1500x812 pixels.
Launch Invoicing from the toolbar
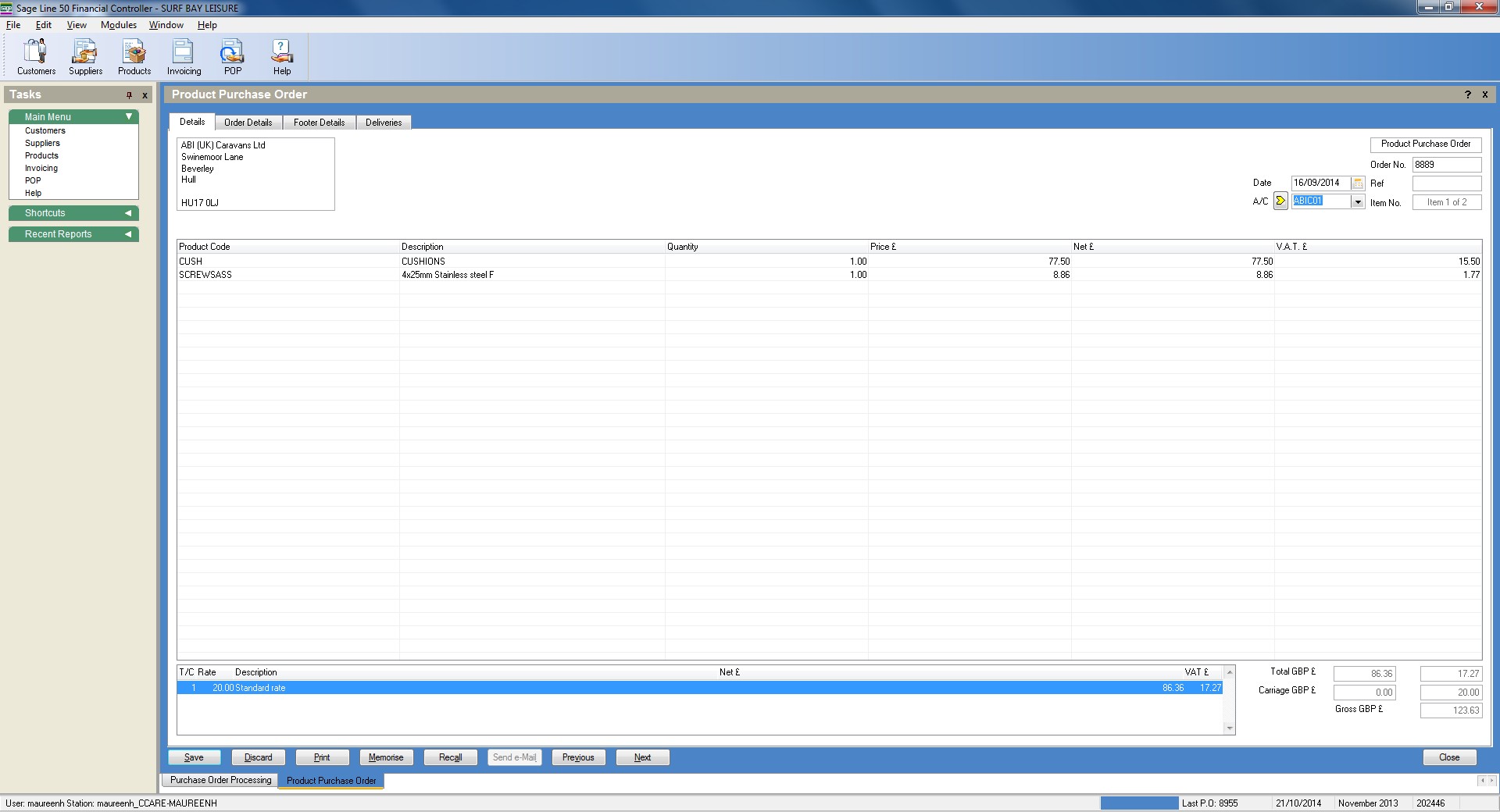coord(184,57)
